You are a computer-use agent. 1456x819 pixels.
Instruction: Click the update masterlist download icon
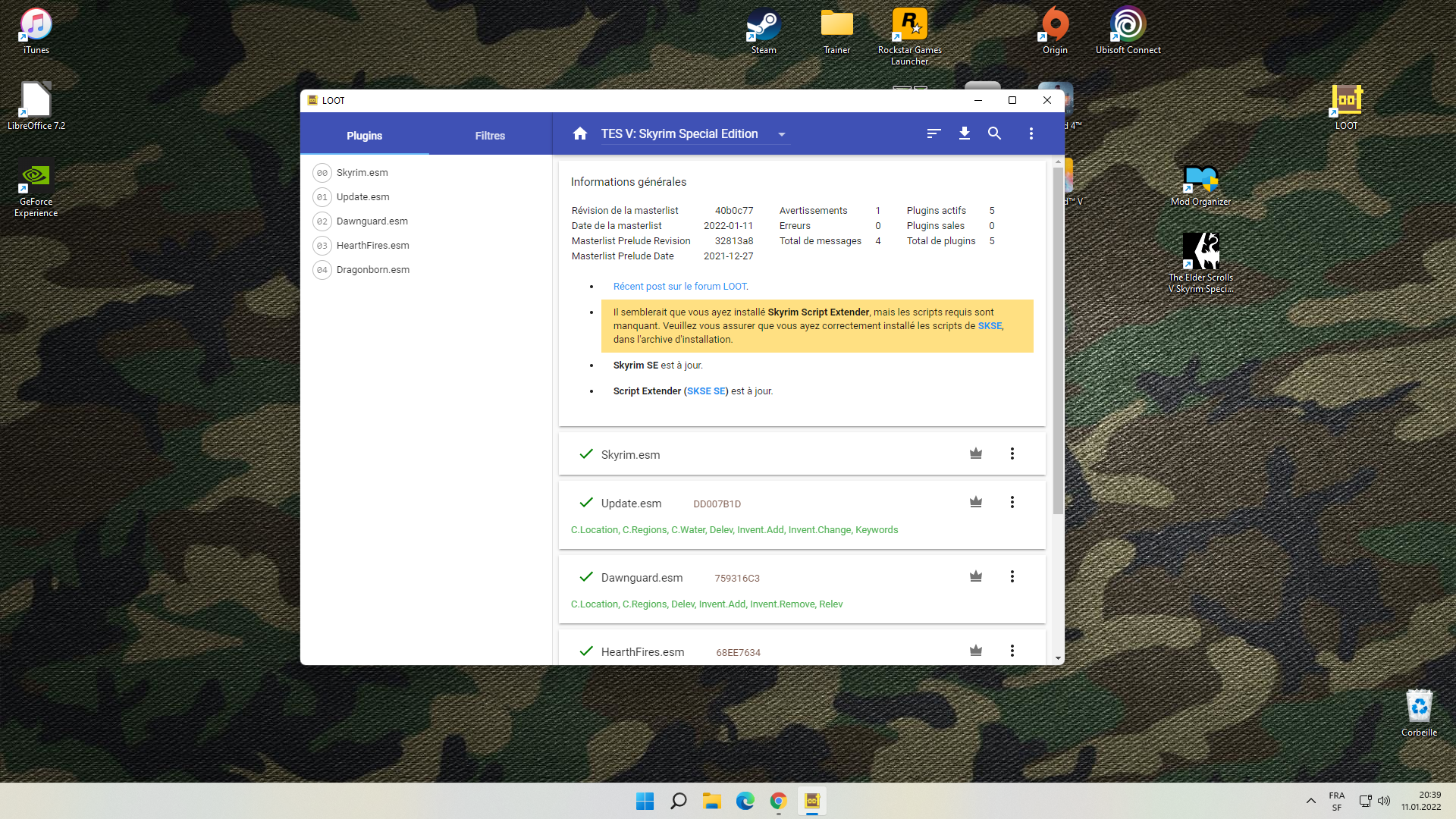964,133
